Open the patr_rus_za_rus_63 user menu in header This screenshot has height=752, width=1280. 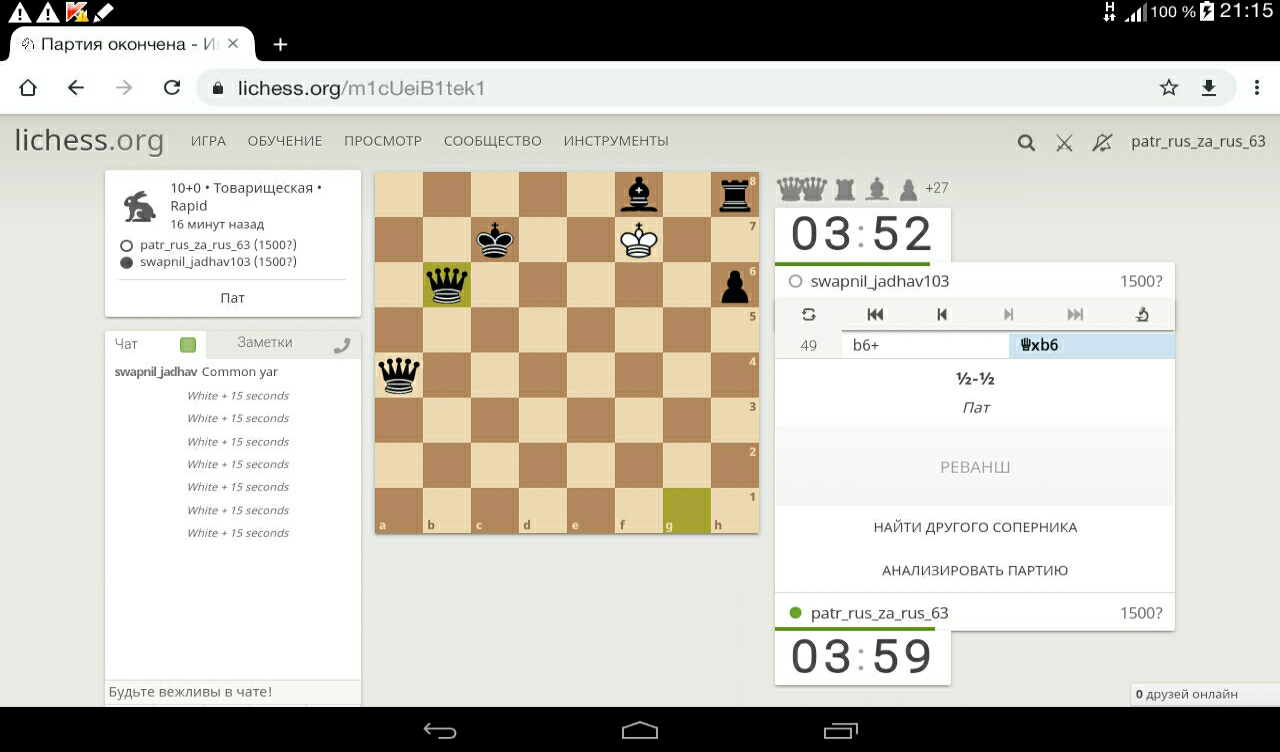coord(1198,141)
